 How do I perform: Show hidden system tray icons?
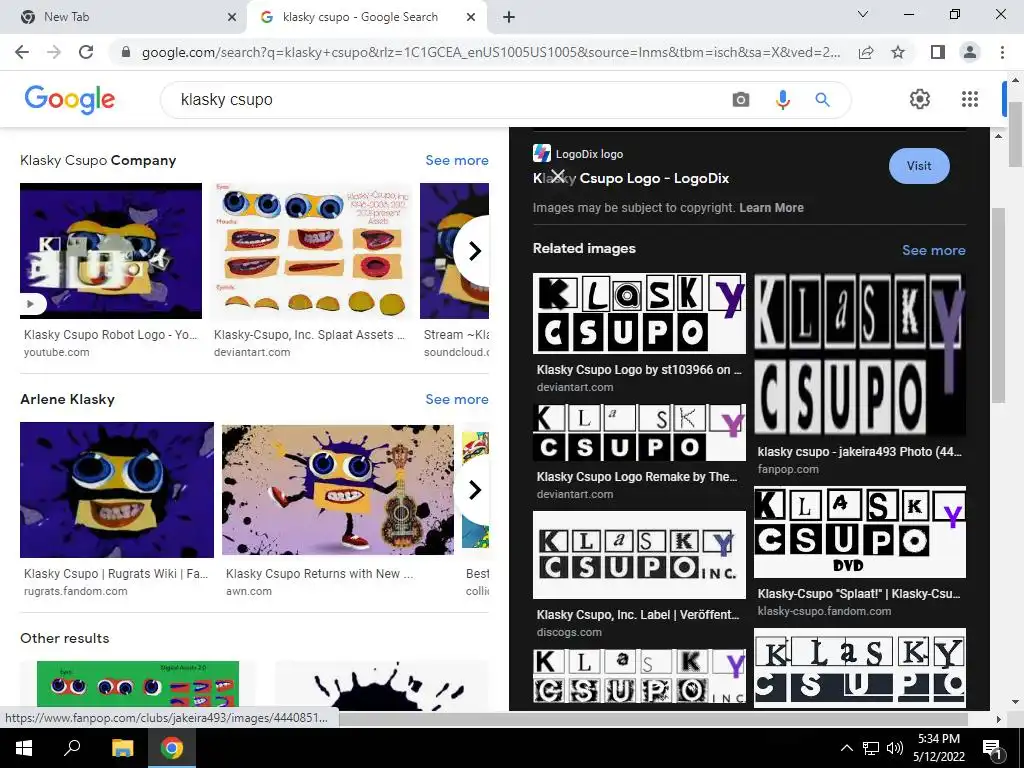[846, 748]
